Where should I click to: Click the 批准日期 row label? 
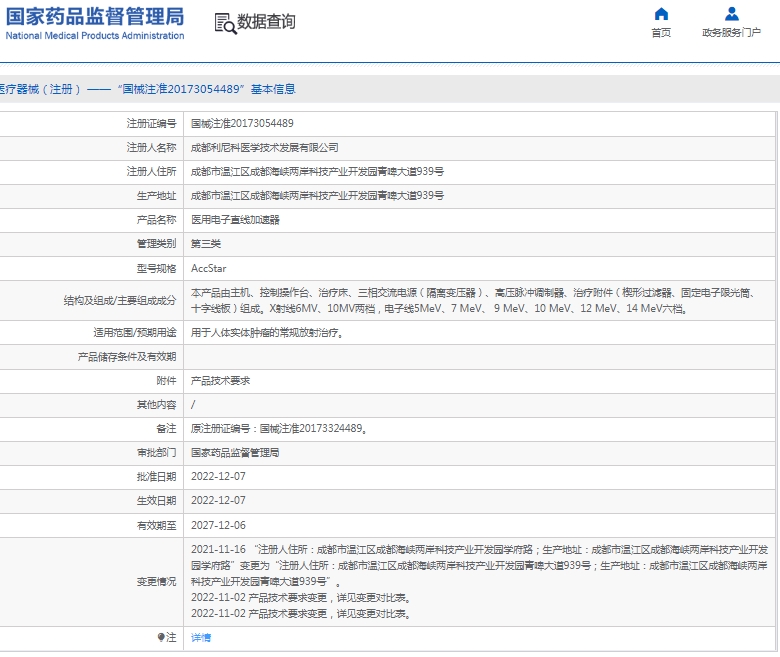[x=156, y=476]
